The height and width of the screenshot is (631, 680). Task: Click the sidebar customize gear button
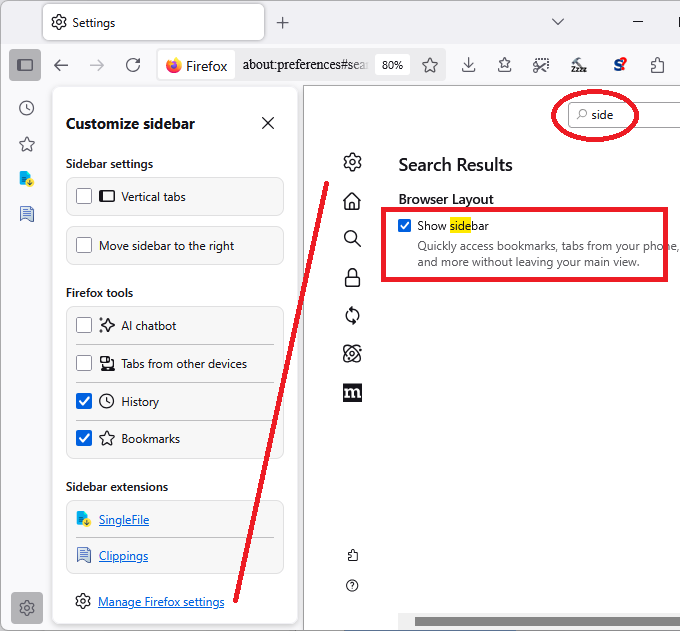(27, 608)
